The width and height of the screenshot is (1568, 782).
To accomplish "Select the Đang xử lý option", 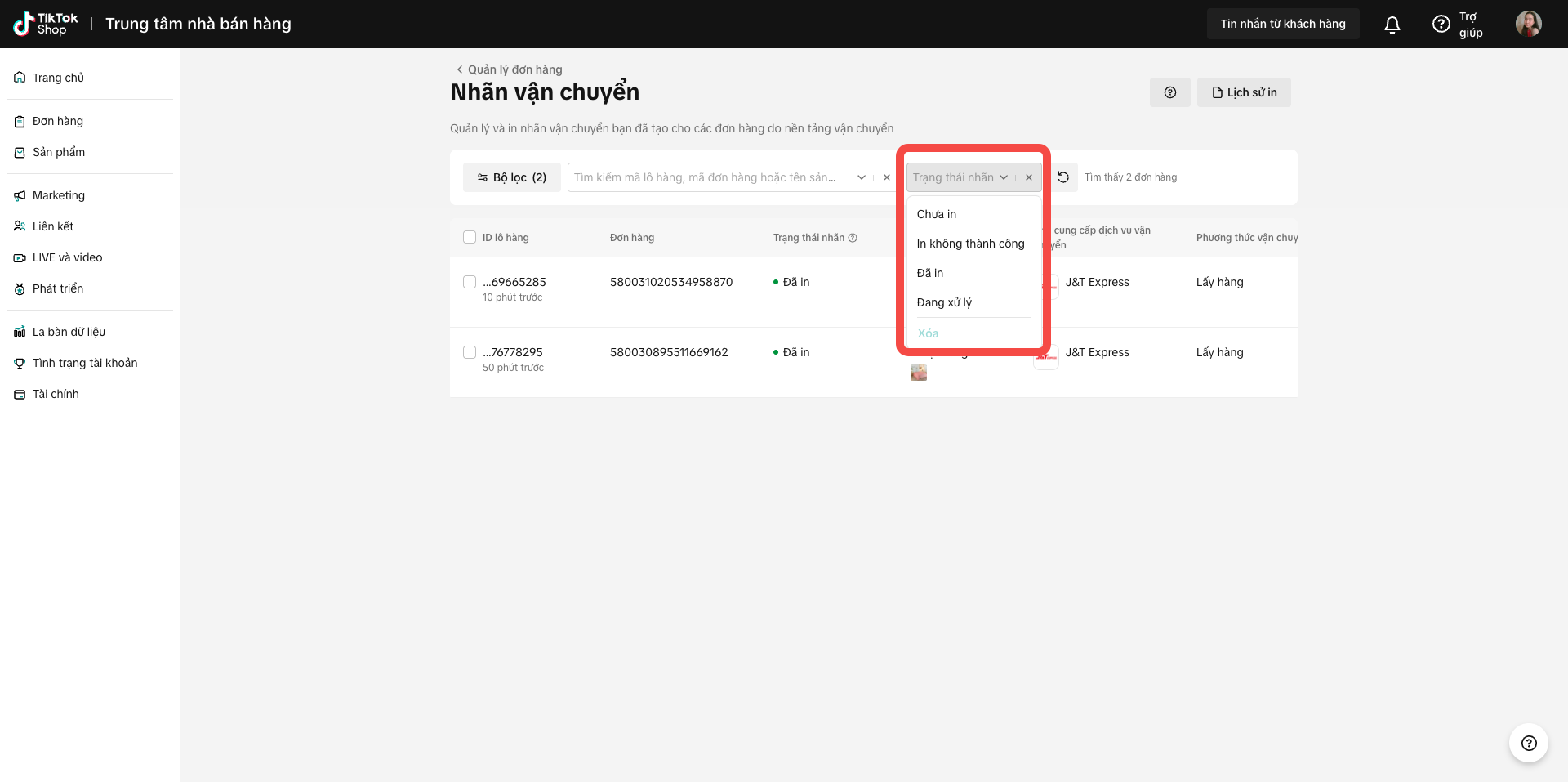I will (x=974, y=302).
